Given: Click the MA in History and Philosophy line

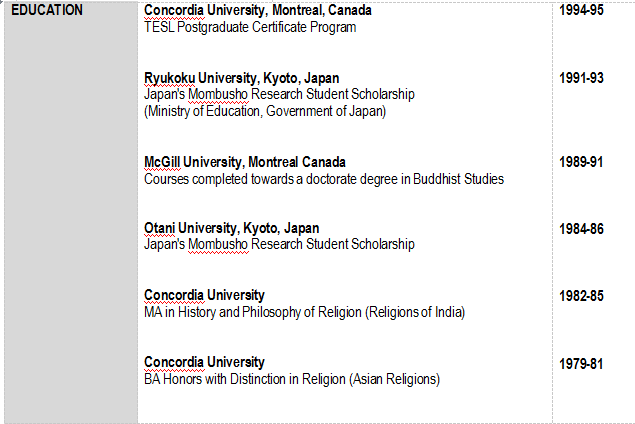Looking at the screenshot, I should point(304,312).
